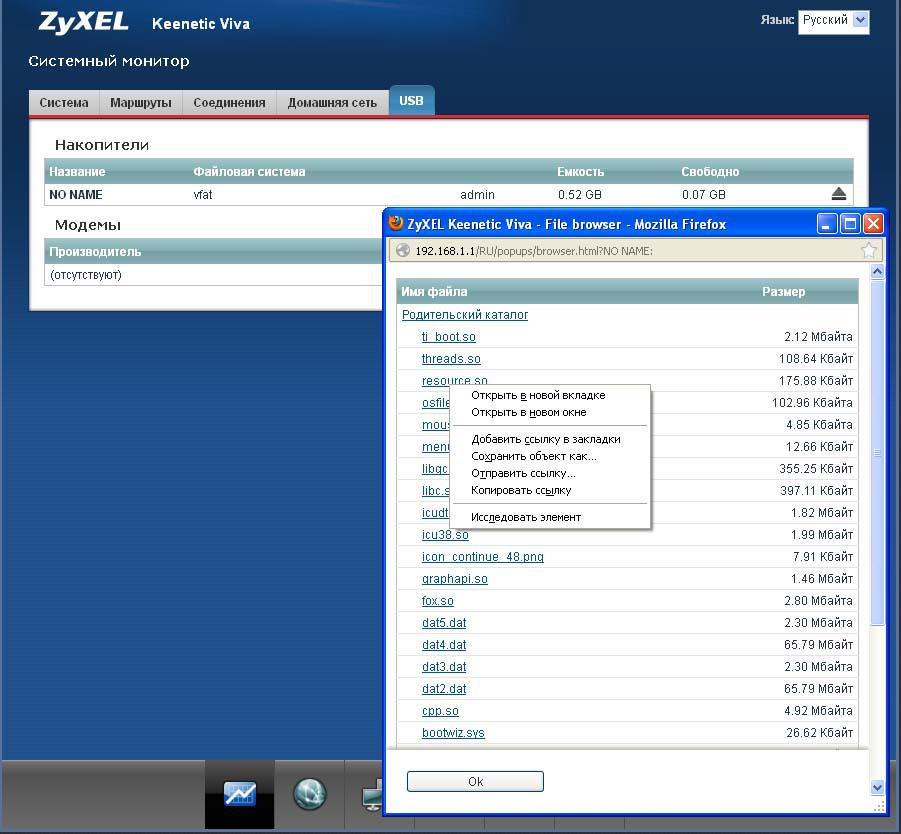Screen dimensions: 901x834
Task: Open the bootwiz.sys file link
Action: click(453, 733)
